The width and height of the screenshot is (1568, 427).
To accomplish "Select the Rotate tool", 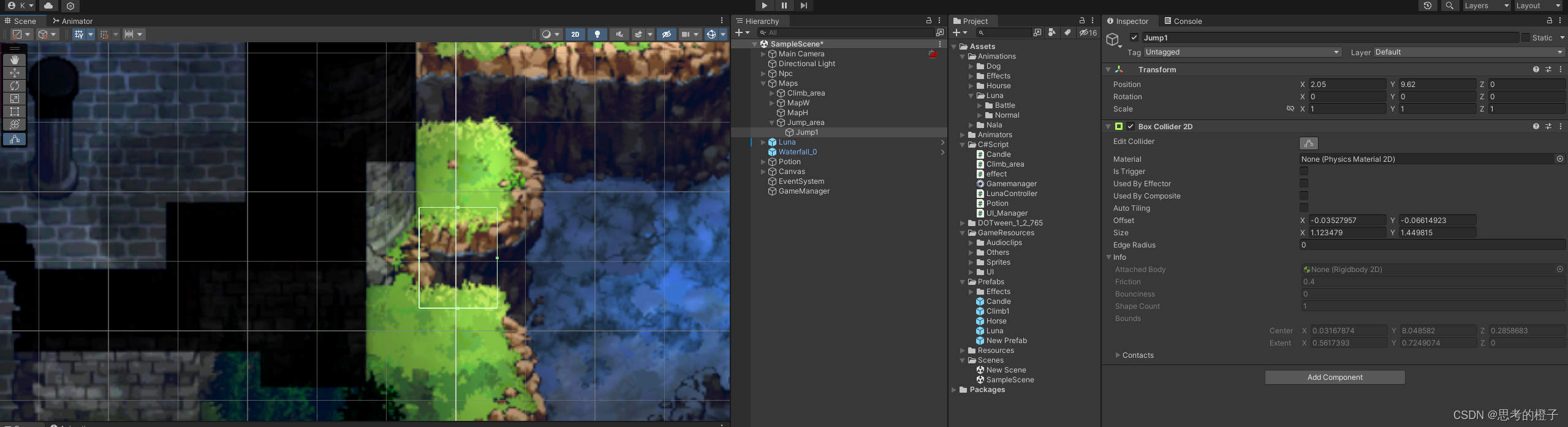I will click(15, 86).
